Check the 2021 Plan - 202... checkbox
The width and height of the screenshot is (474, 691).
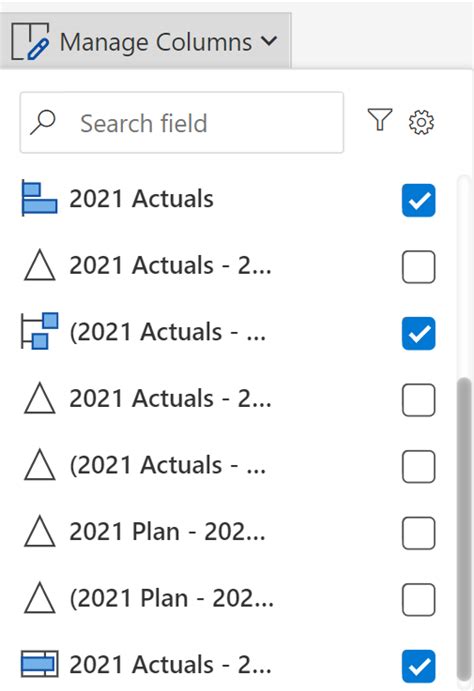[418, 533]
